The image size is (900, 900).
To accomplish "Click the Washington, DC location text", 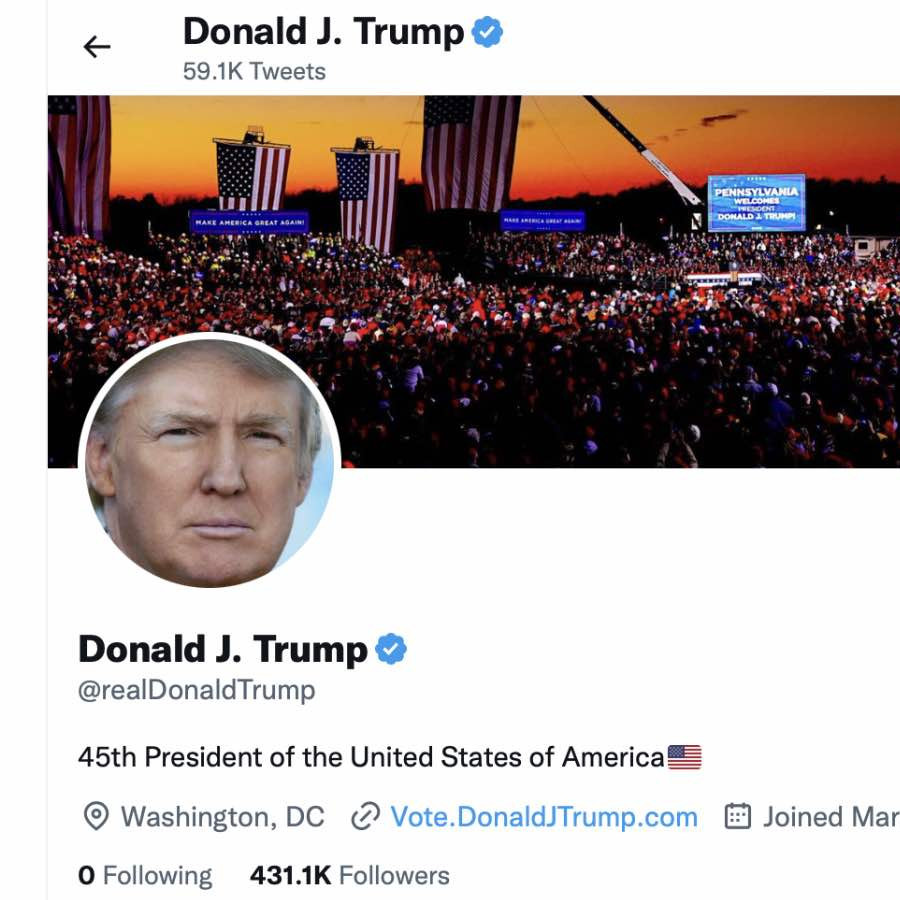I will pos(223,816).
